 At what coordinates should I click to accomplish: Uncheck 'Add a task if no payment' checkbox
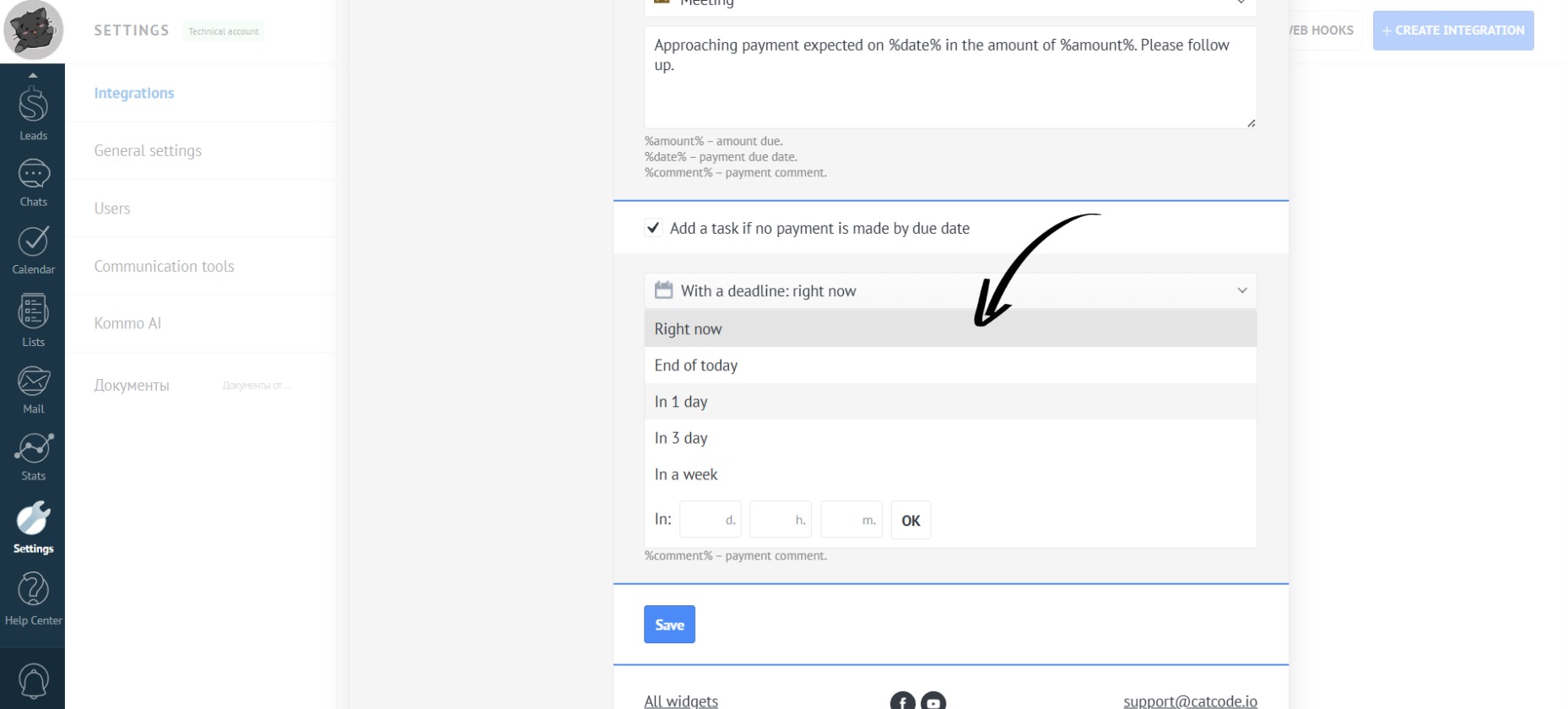[653, 228]
